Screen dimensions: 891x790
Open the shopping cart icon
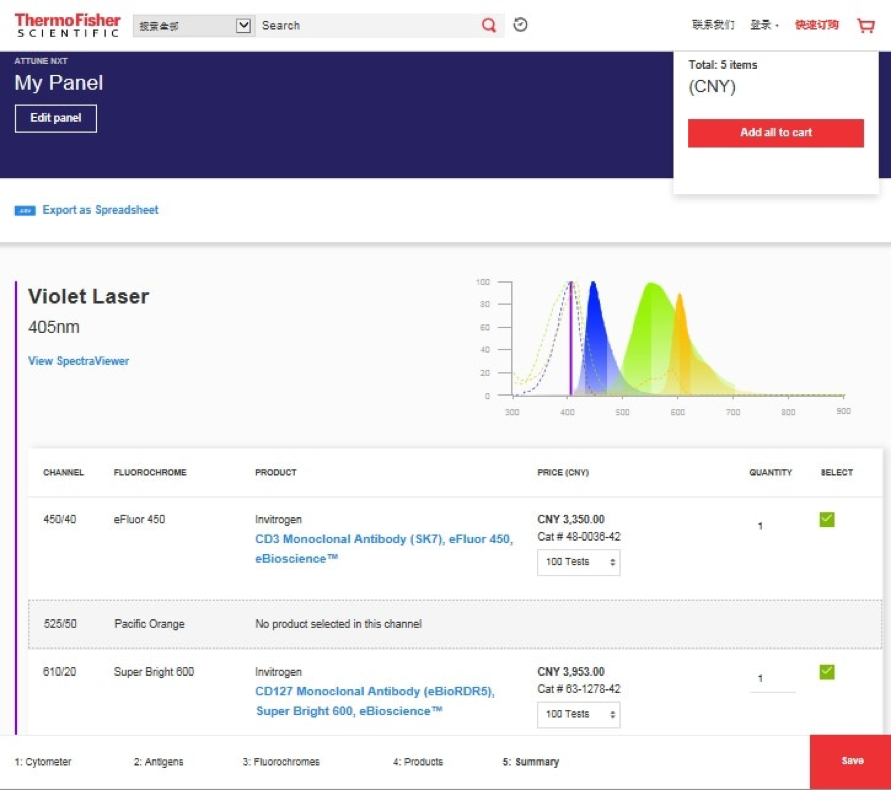pyautogui.click(x=866, y=26)
